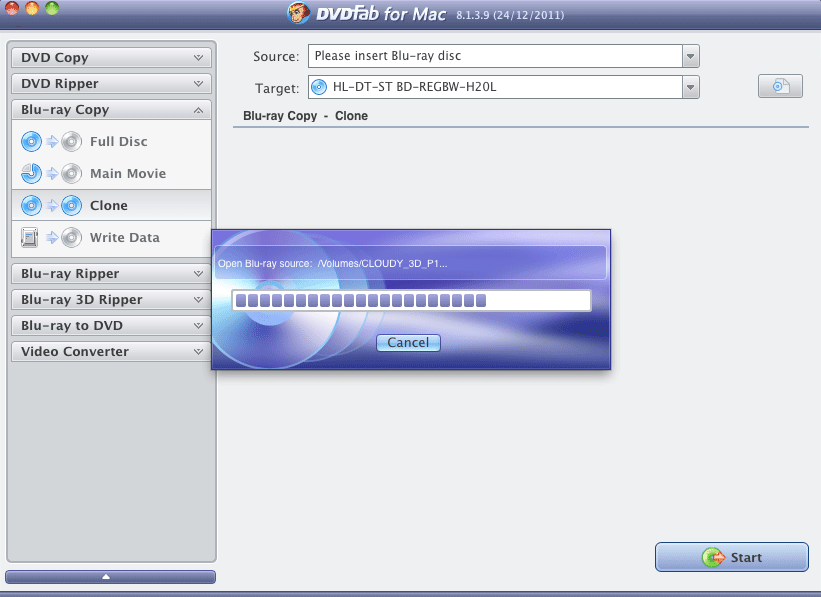Click the Start button
Image resolution: width=821 pixels, height=597 pixels.
[731, 557]
